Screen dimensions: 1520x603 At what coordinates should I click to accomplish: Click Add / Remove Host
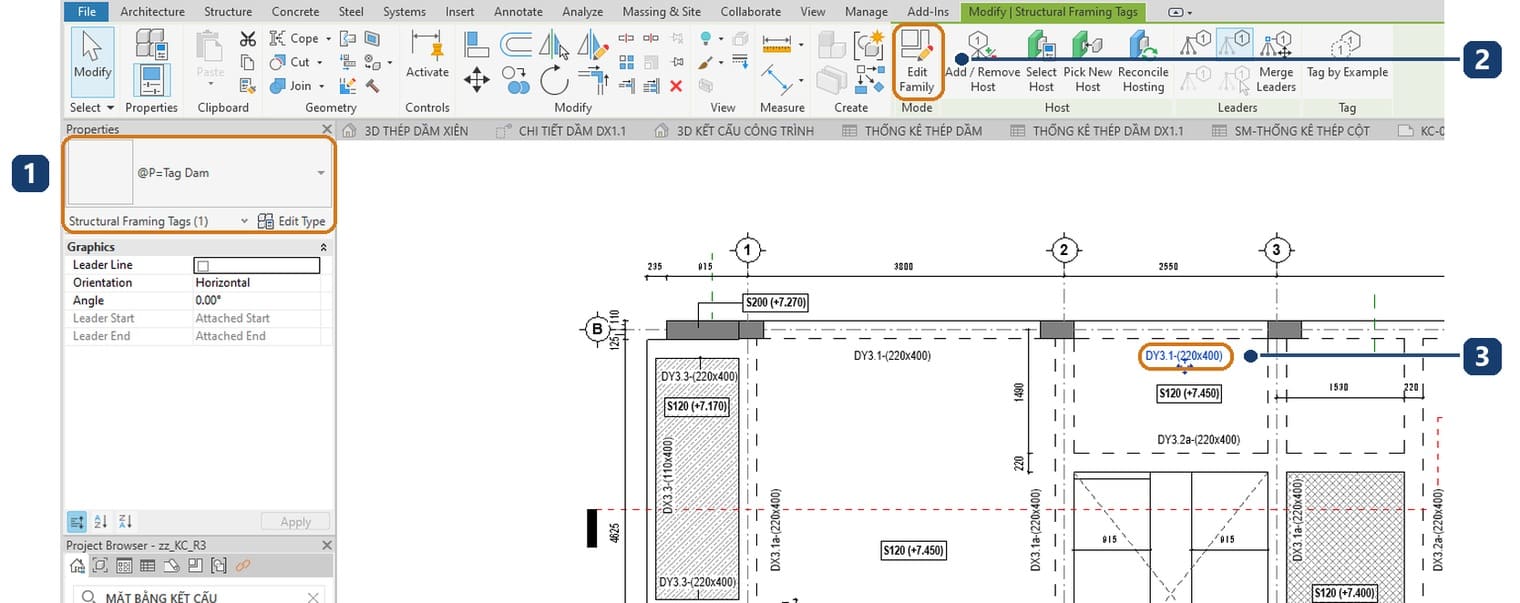point(983,61)
